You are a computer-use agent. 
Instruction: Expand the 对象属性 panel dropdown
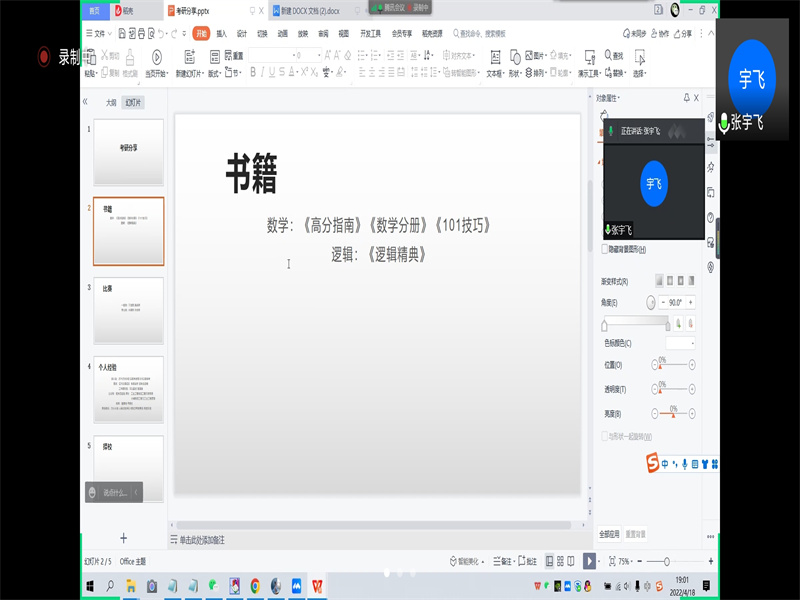tap(620, 98)
